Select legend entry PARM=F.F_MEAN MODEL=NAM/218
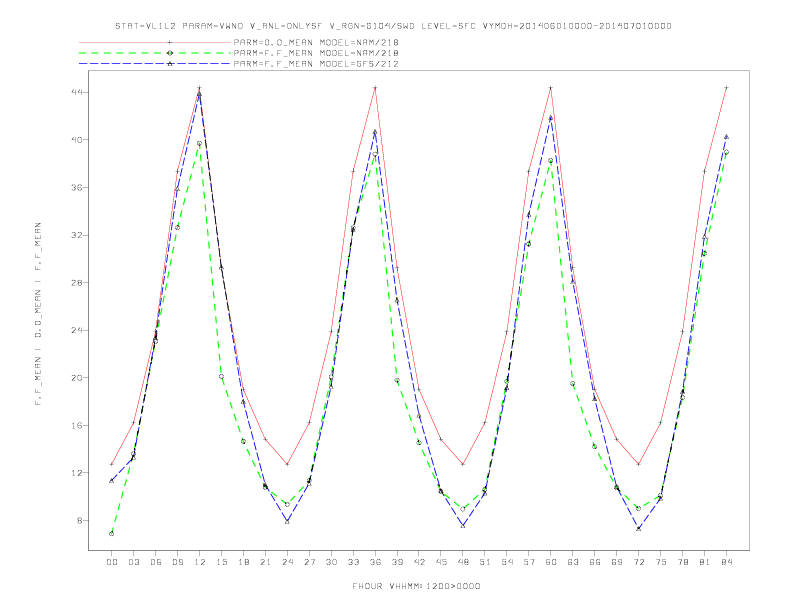The width and height of the screenshot is (792, 612). [316, 53]
